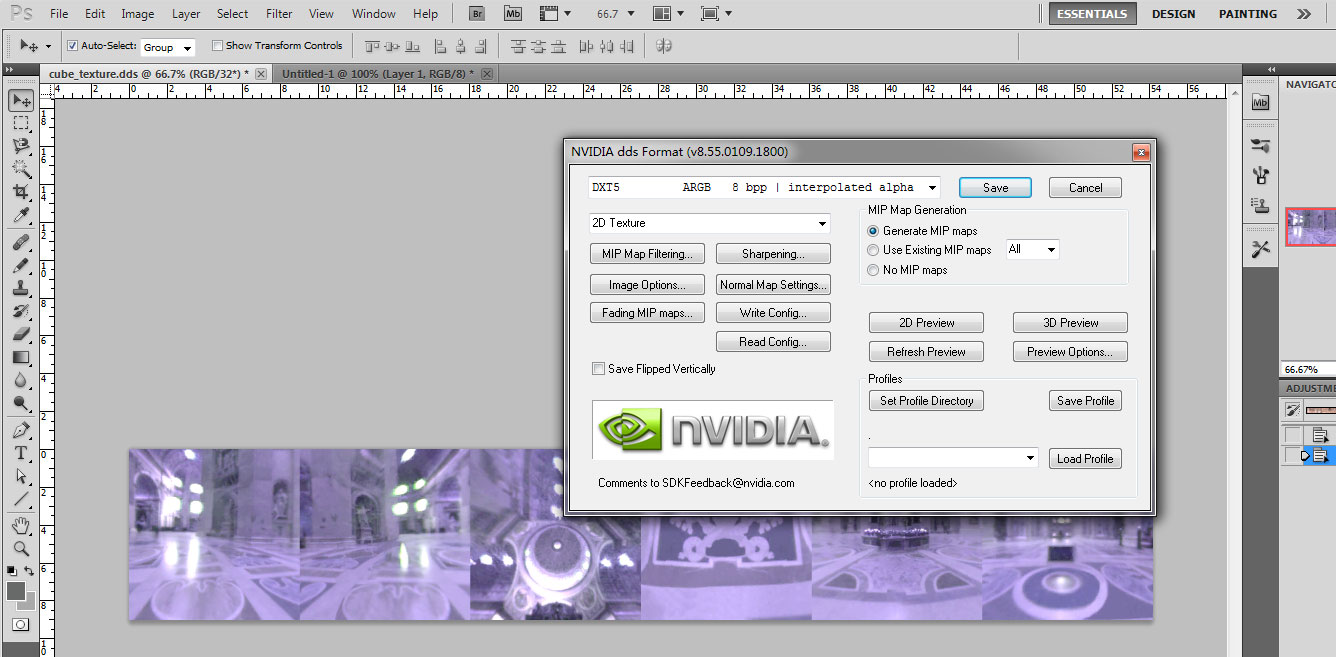Viewport: 1336px width, 657px height.
Task: Switch to the Untitled-1 document tab
Action: point(378,74)
